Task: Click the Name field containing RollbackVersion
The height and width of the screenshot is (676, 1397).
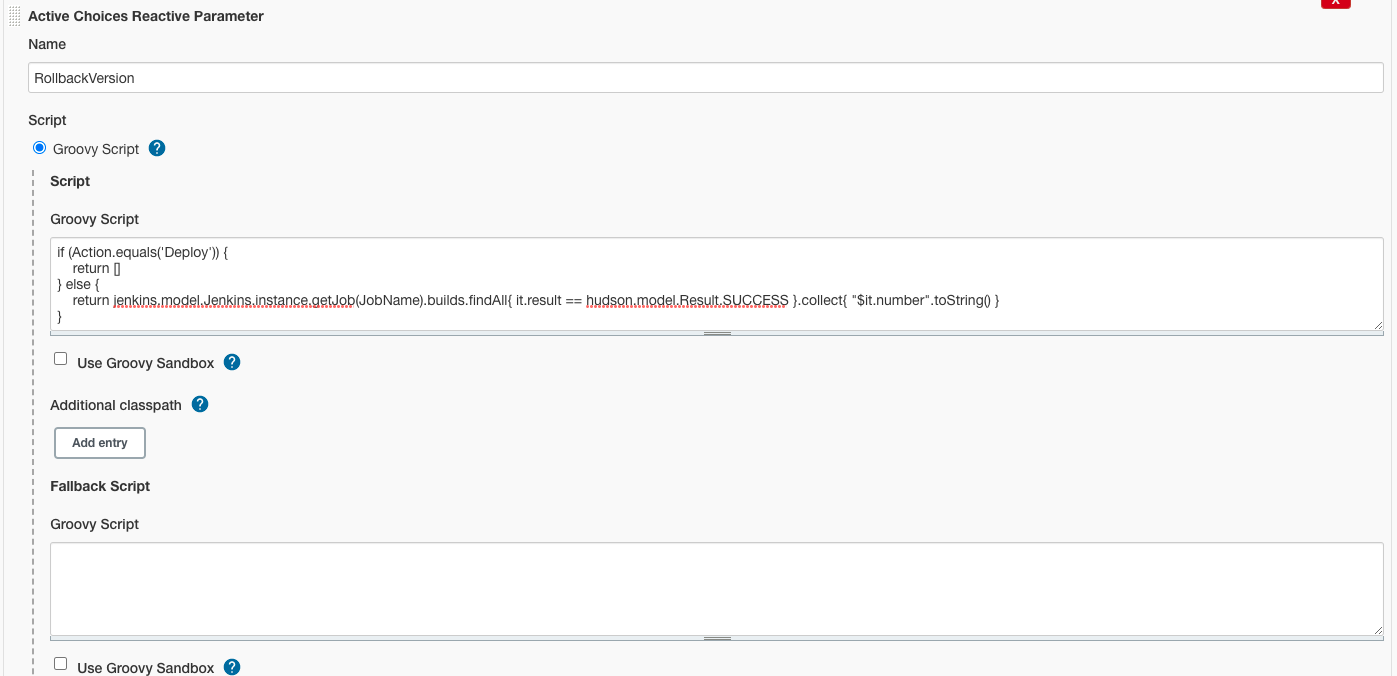Action: (705, 78)
